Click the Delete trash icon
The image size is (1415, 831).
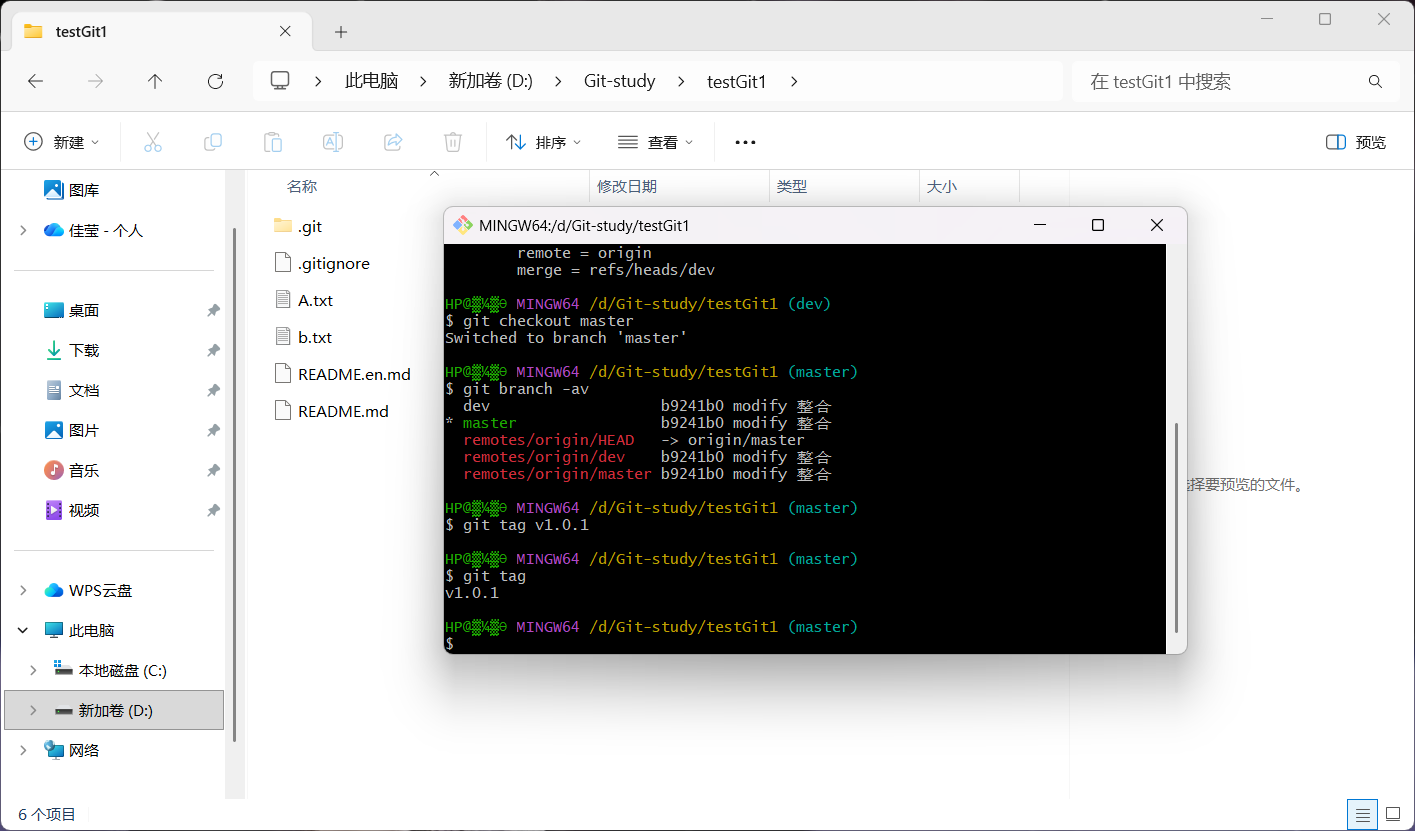point(453,142)
